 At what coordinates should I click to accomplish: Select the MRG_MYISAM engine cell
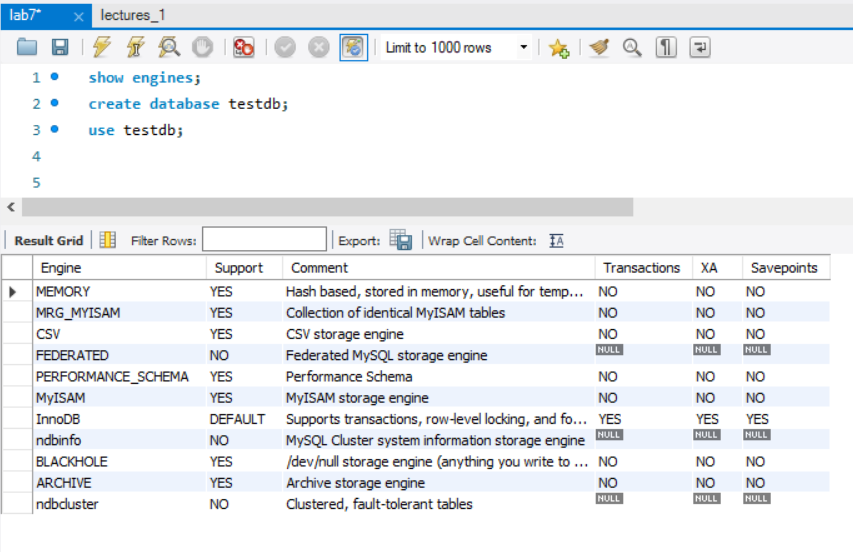click(120, 313)
